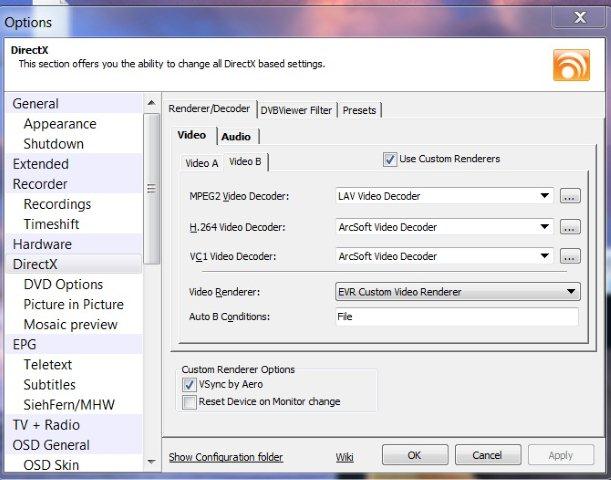Enable Reset Device on Monitor change

189,401
